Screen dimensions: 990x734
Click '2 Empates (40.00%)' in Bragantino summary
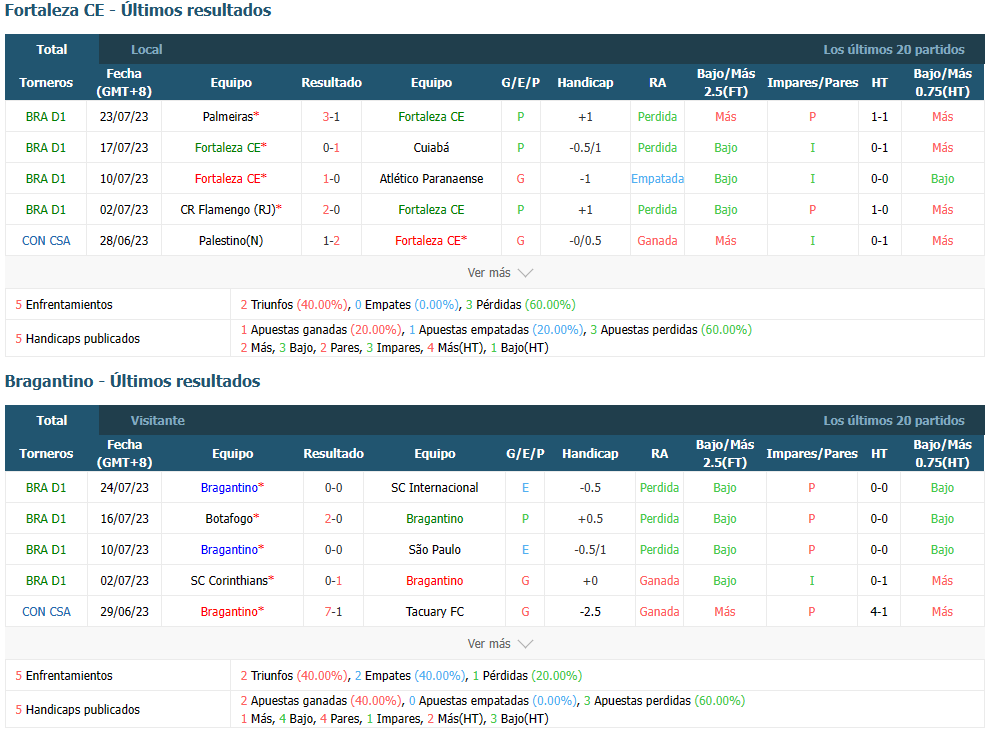(x=410, y=676)
